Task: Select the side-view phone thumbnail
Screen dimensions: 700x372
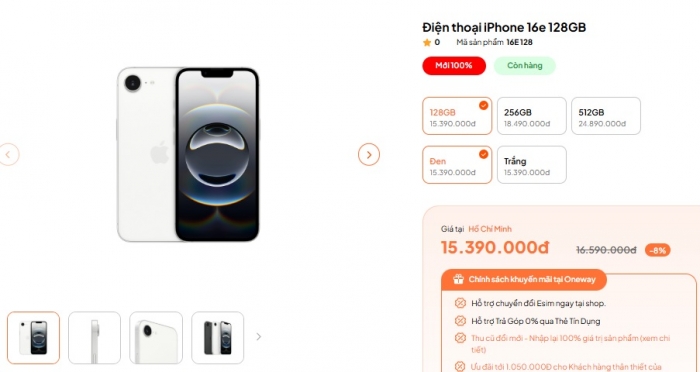Action: (94, 338)
